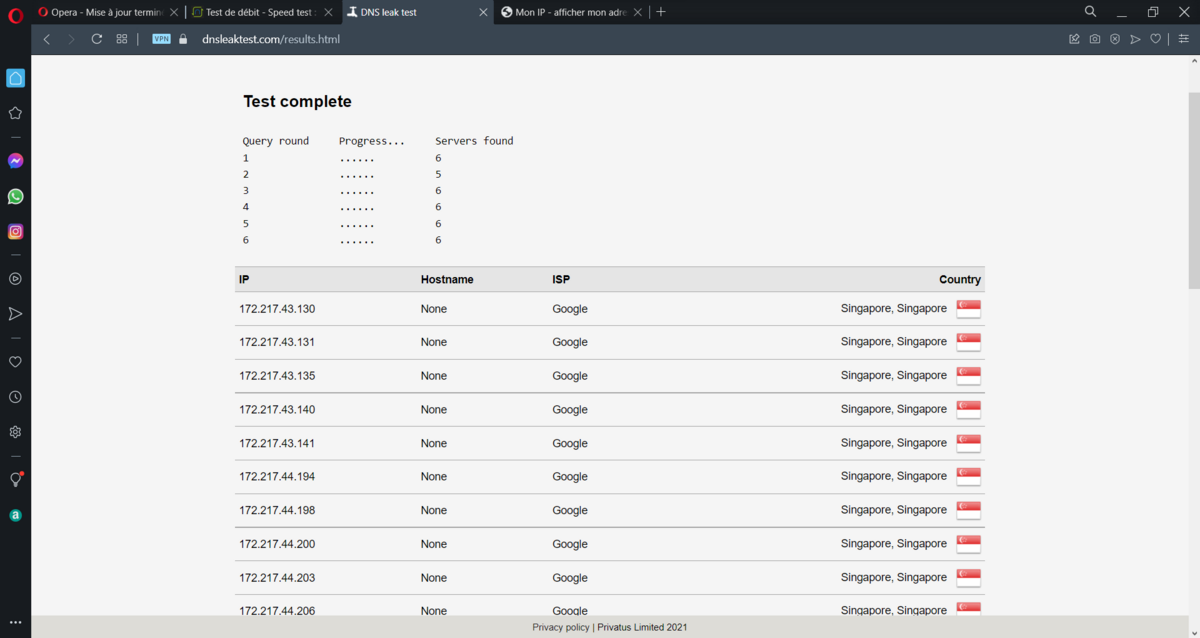Select IP address 172.217.44.200
This screenshot has width=1200, height=638.
(x=277, y=544)
